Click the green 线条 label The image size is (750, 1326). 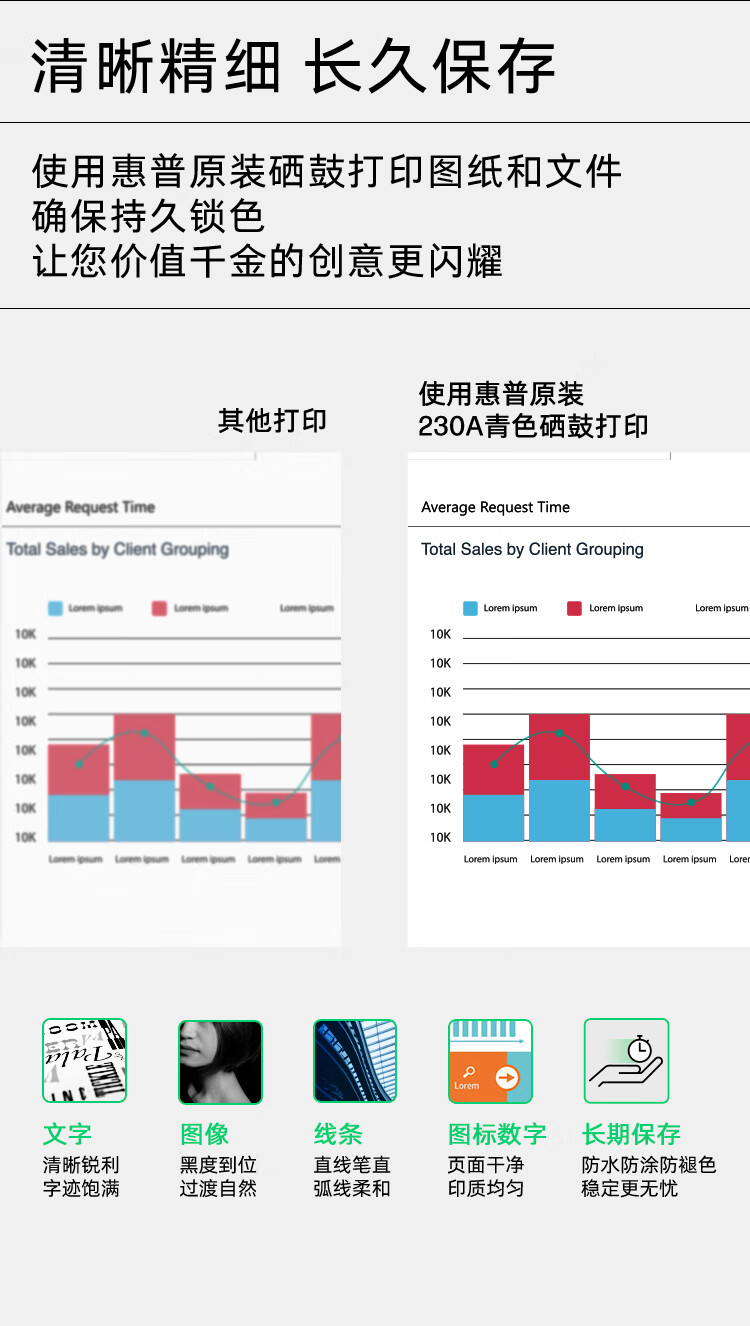point(338,1134)
